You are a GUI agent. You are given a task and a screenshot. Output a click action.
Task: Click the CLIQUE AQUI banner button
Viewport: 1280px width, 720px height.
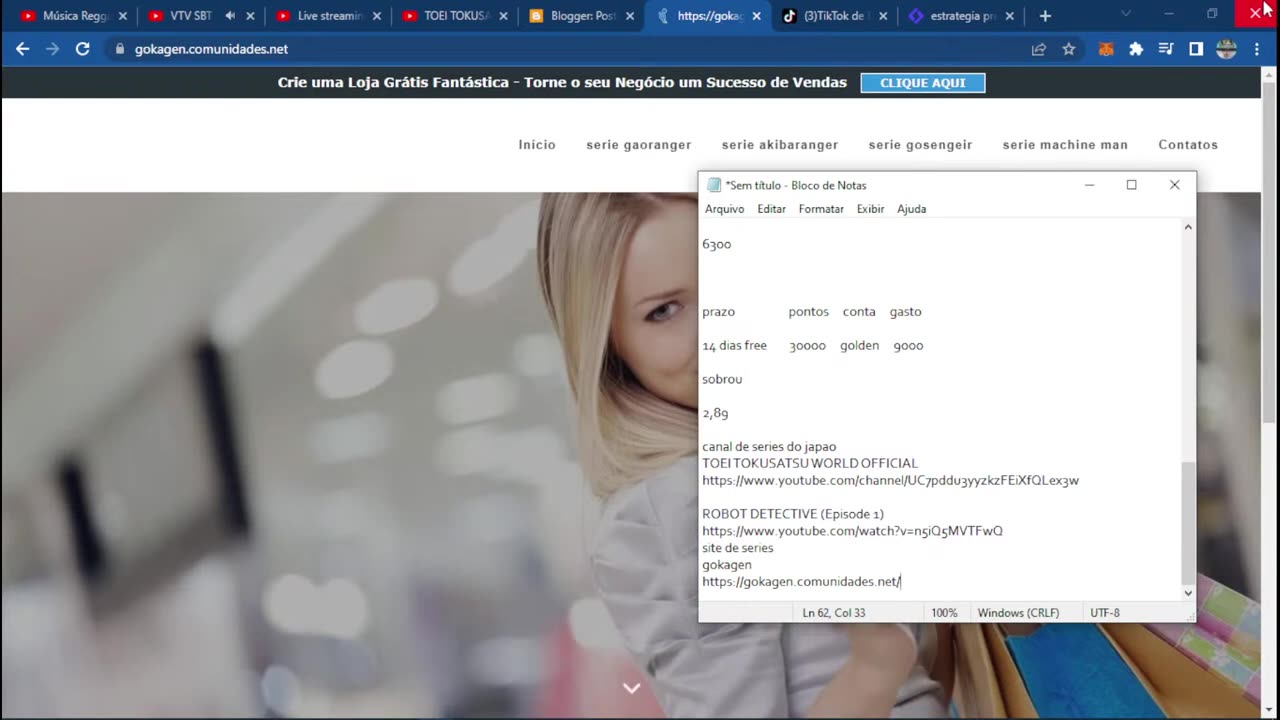[923, 83]
